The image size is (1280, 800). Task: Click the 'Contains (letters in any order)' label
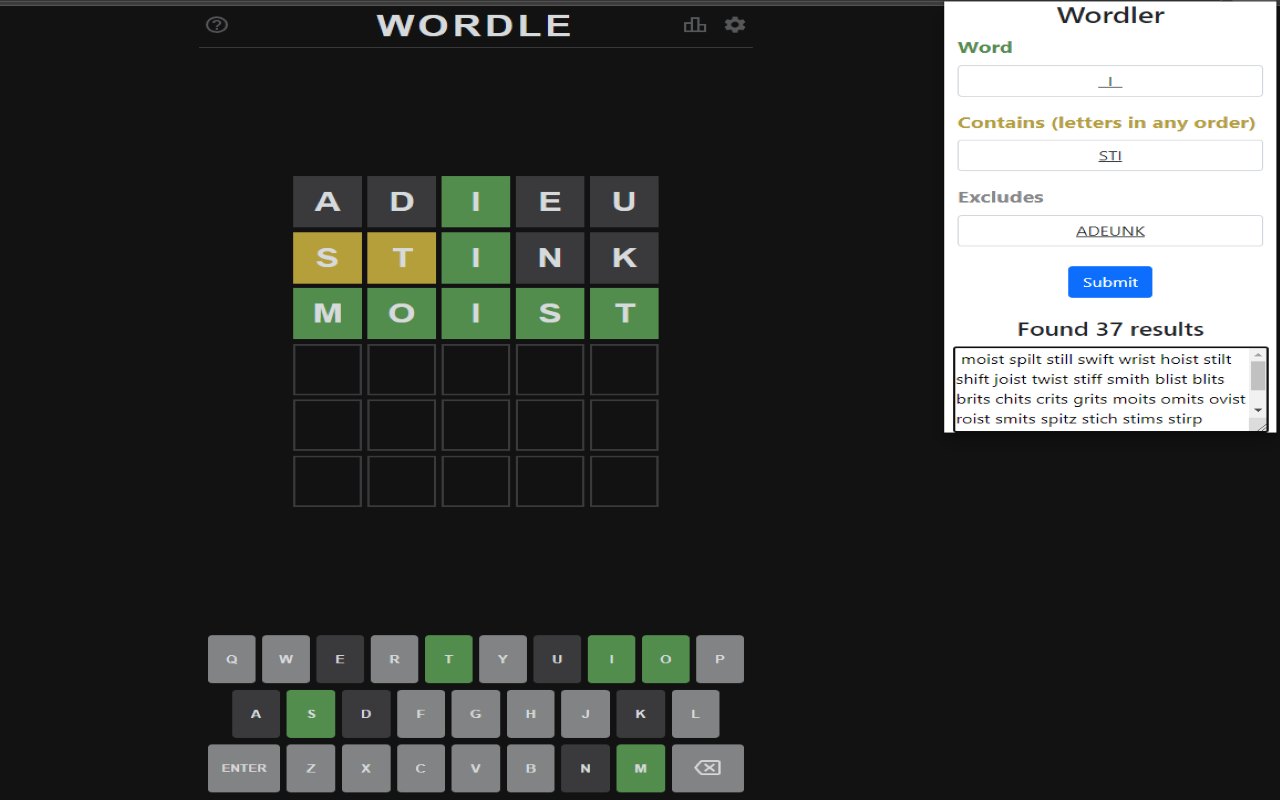[x=1107, y=122]
